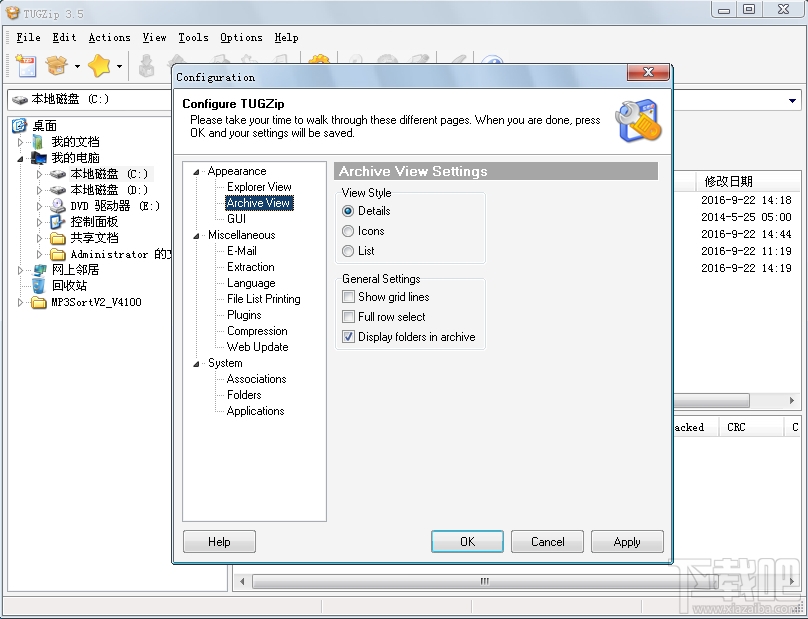Open Compression settings page
The image size is (808, 619).
257,331
